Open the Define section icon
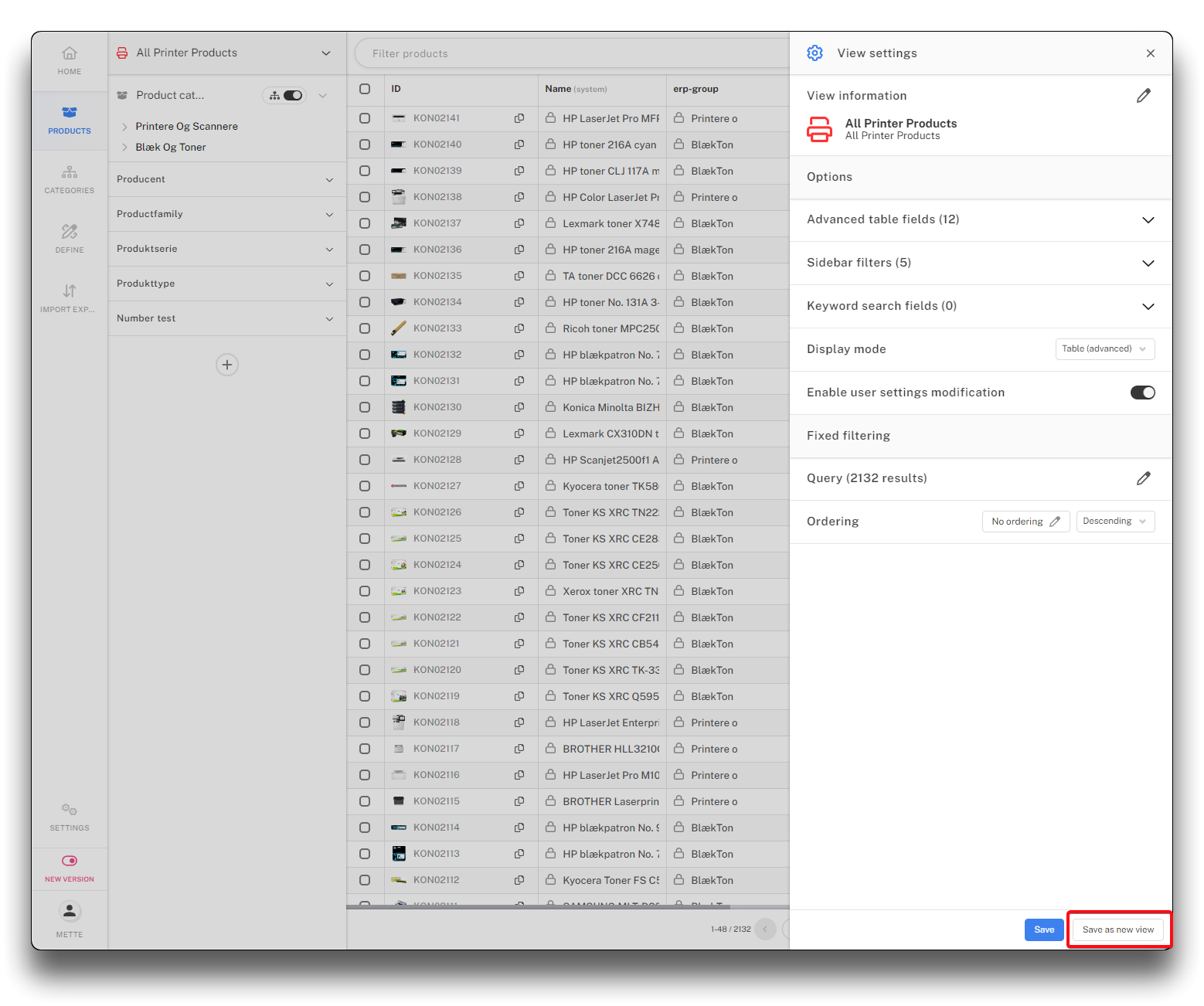1204x1006 pixels. (x=70, y=239)
